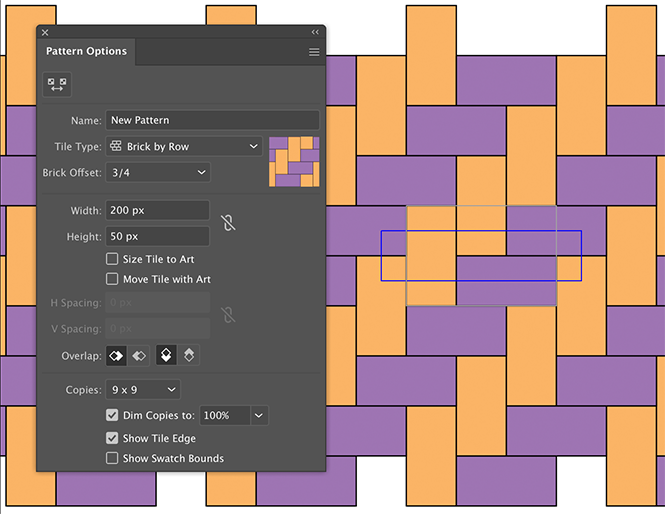Close the Pattern Options panel

(x=45, y=32)
